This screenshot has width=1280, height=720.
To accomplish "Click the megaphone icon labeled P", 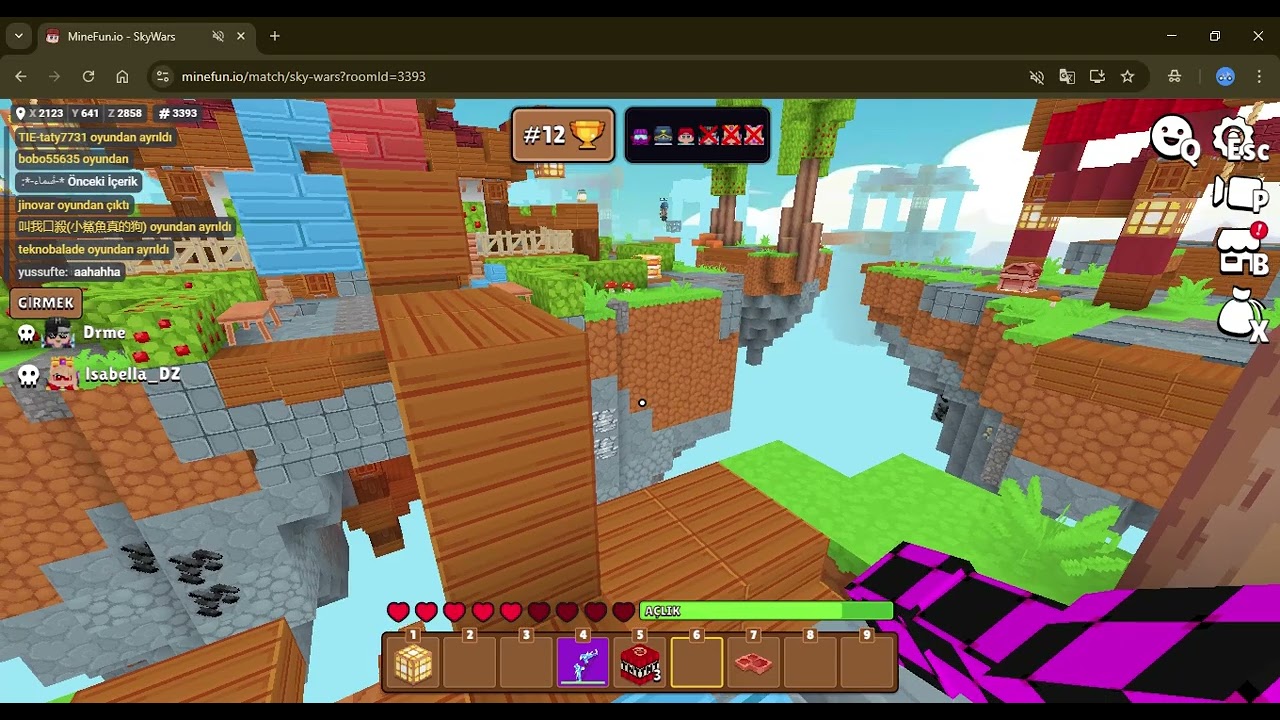I will [x=1240, y=194].
